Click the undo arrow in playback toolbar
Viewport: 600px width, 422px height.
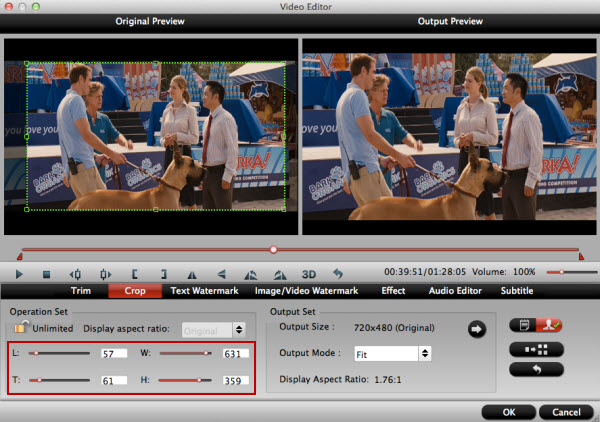(x=338, y=274)
